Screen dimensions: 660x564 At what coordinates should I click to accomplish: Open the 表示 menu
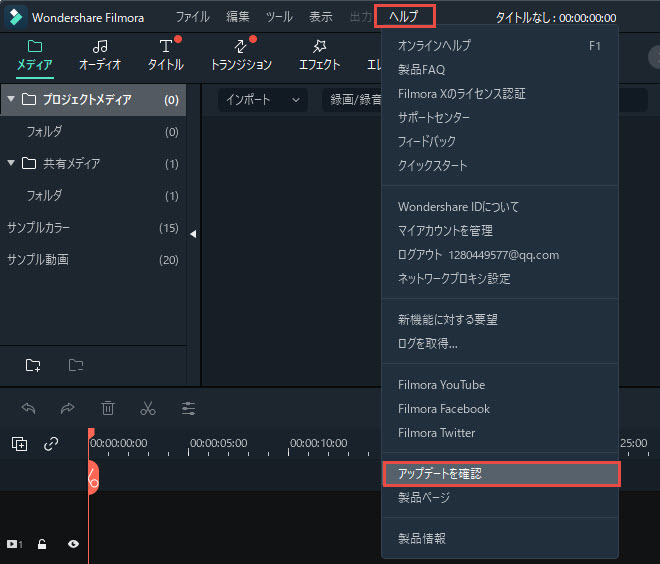coord(321,17)
